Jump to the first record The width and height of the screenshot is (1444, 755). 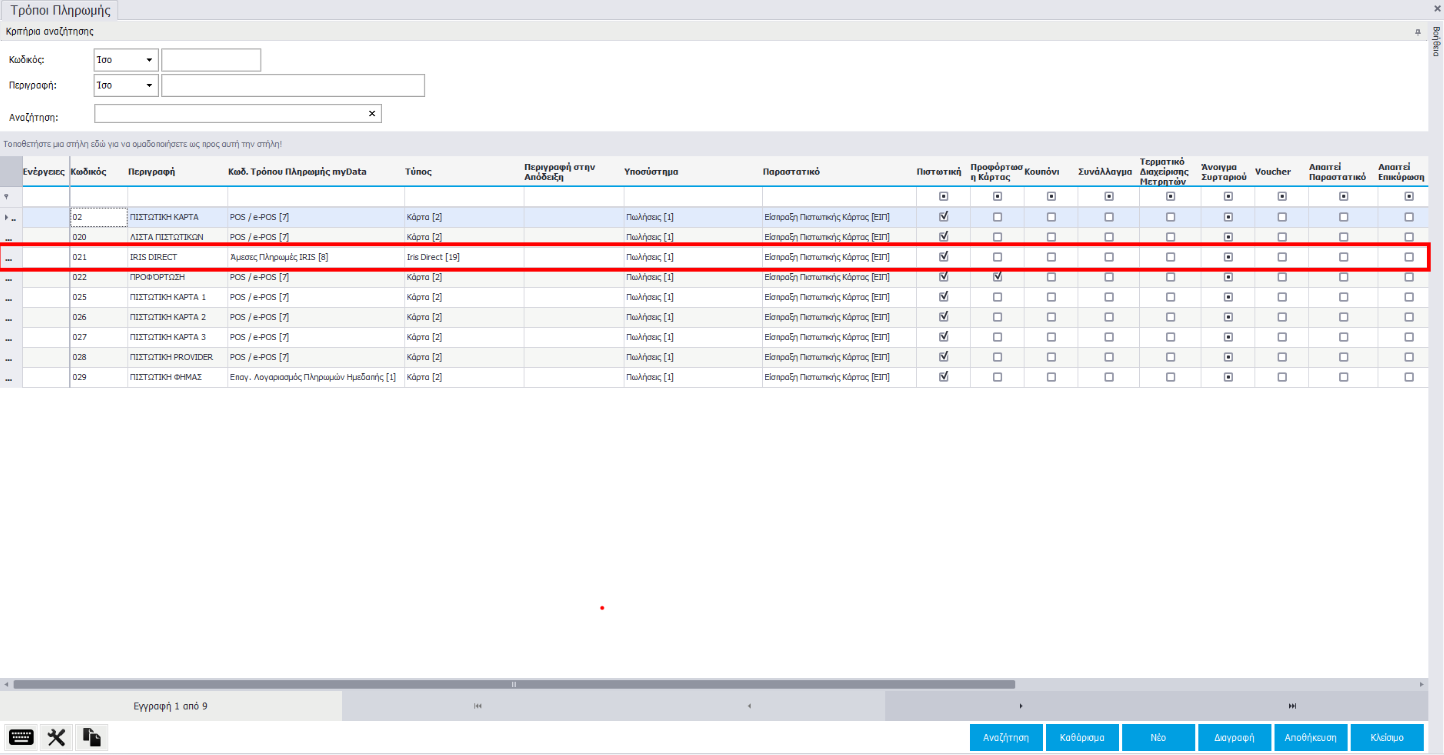pos(478,706)
